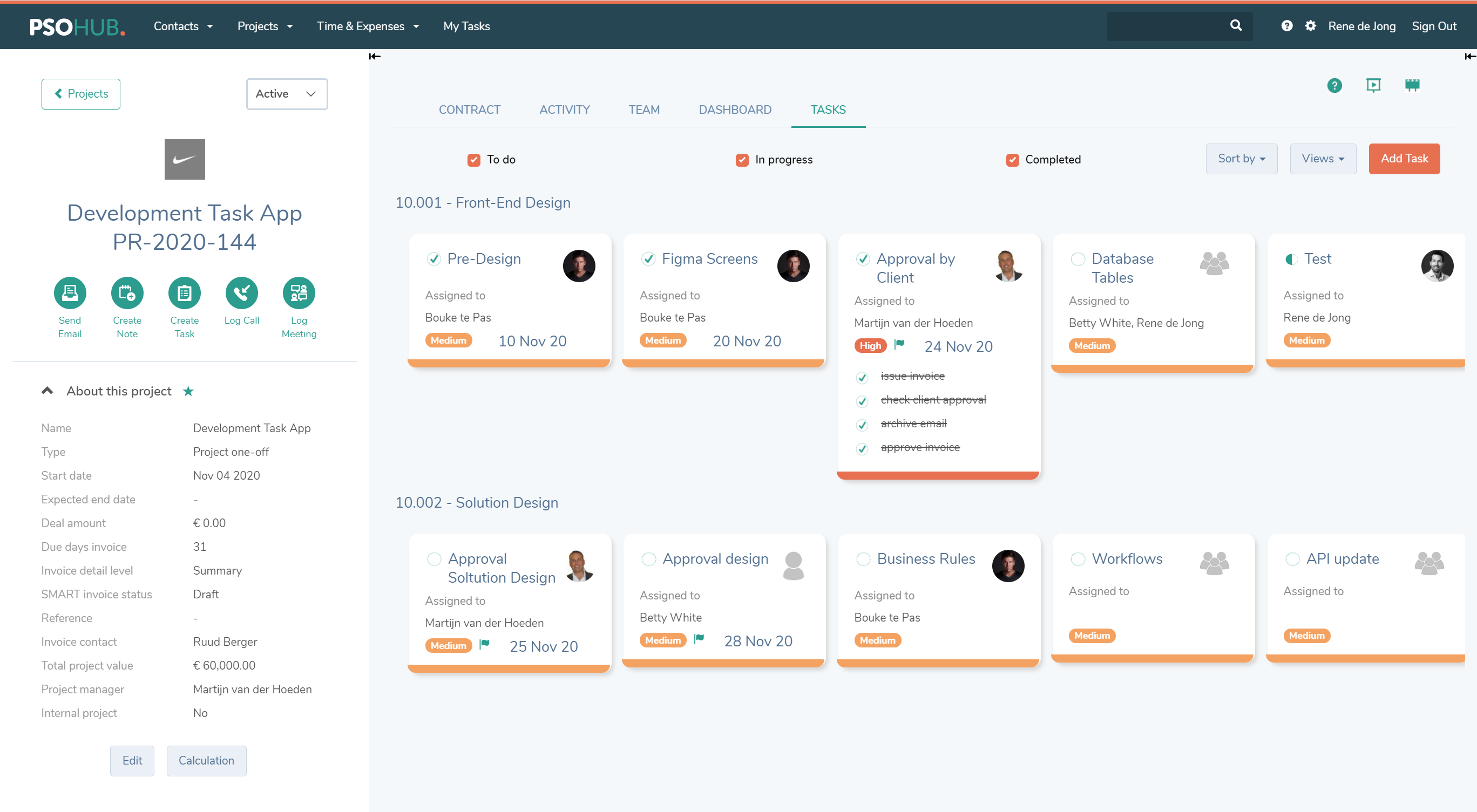The height and width of the screenshot is (812, 1477).
Task: Open Create Task from the project actions
Action: [184, 292]
